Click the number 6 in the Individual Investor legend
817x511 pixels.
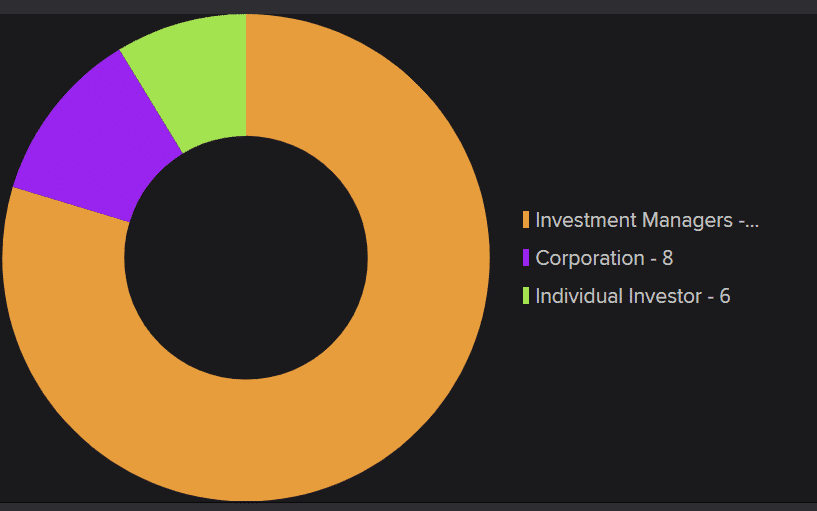point(724,296)
